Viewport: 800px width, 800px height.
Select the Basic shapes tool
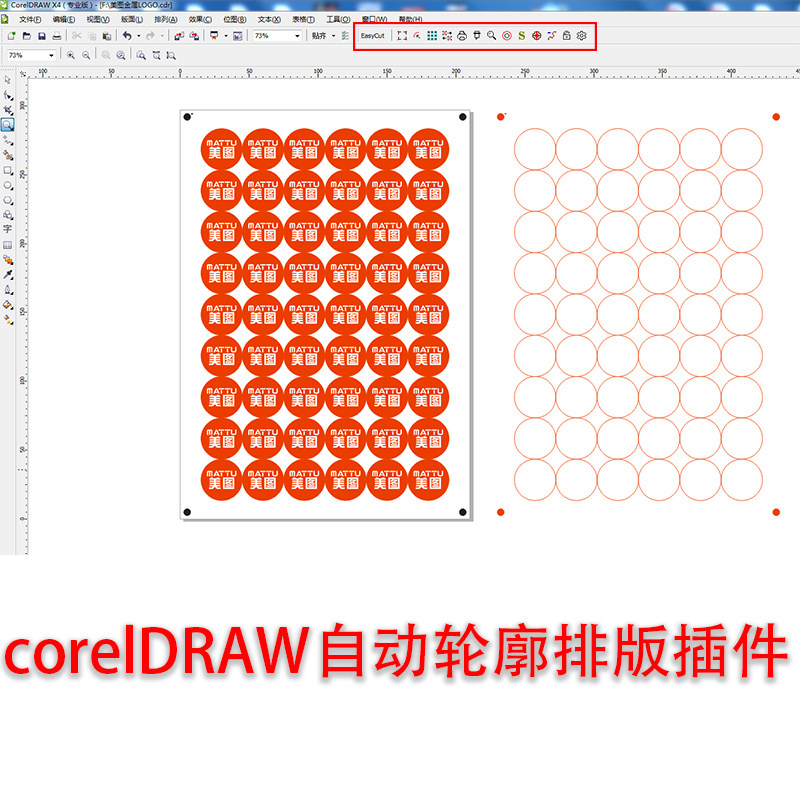pyautogui.click(x=8, y=215)
